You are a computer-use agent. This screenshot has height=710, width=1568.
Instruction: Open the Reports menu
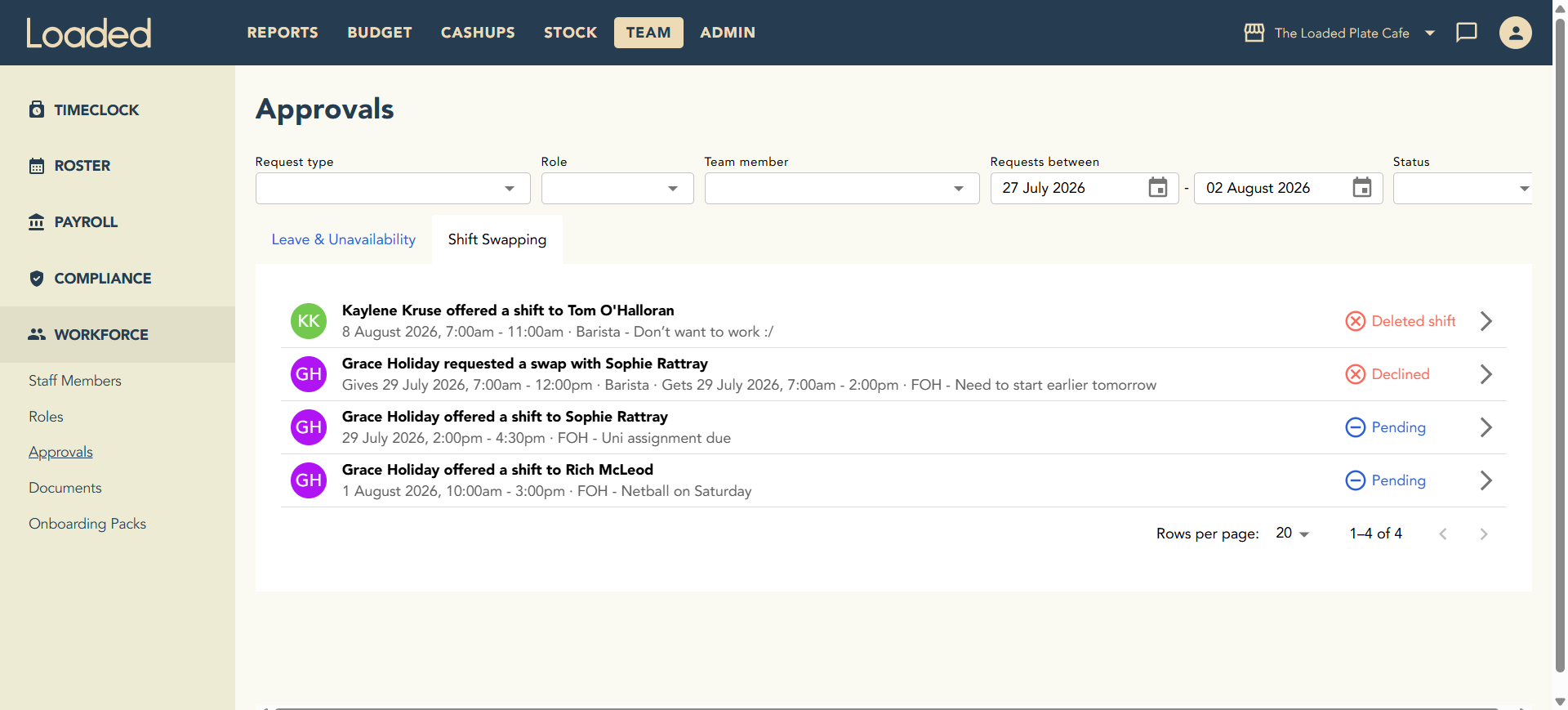(283, 33)
